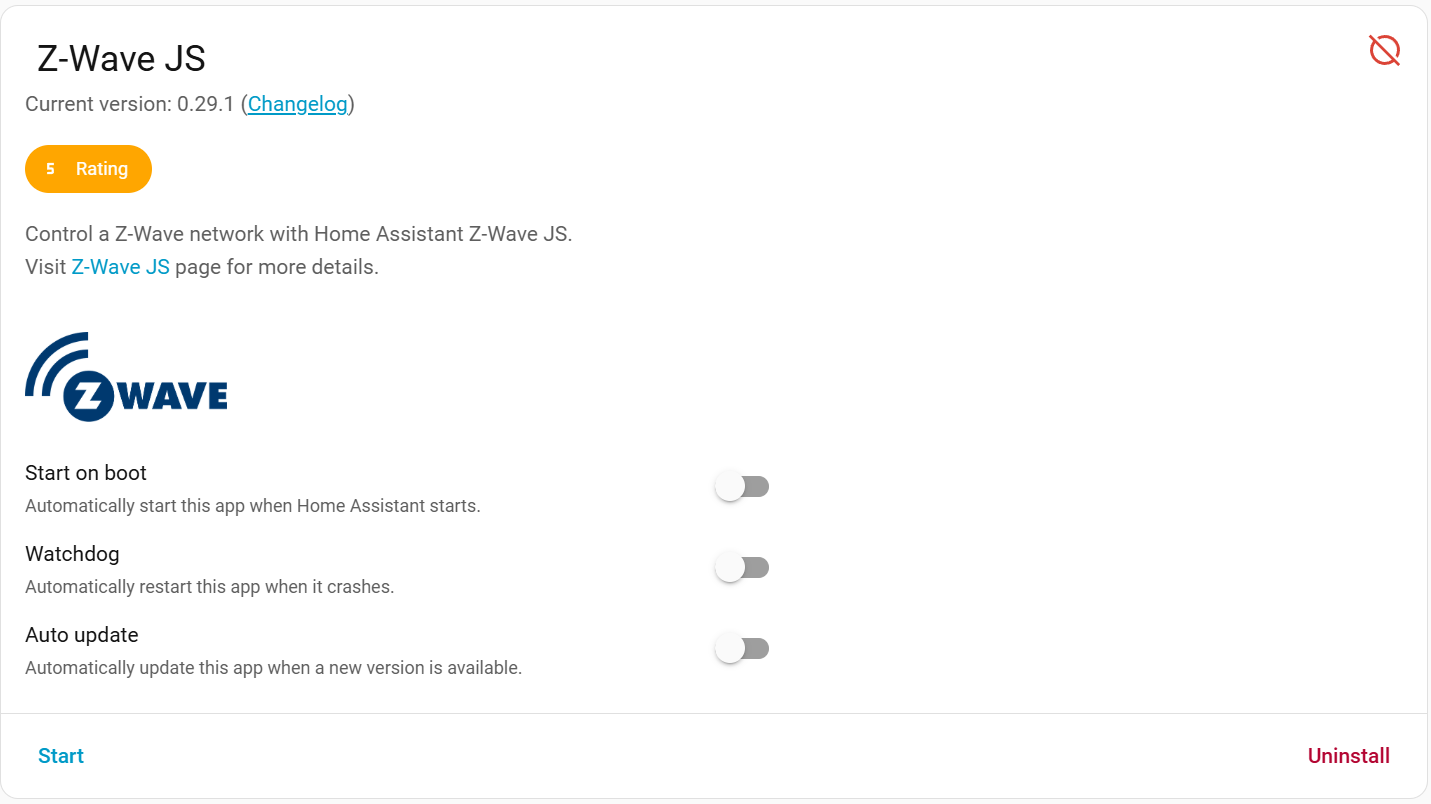The height and width of the screenshot is (804, 1431).
Task: Click the Z-Wave JS title heading
Action: 121,59
